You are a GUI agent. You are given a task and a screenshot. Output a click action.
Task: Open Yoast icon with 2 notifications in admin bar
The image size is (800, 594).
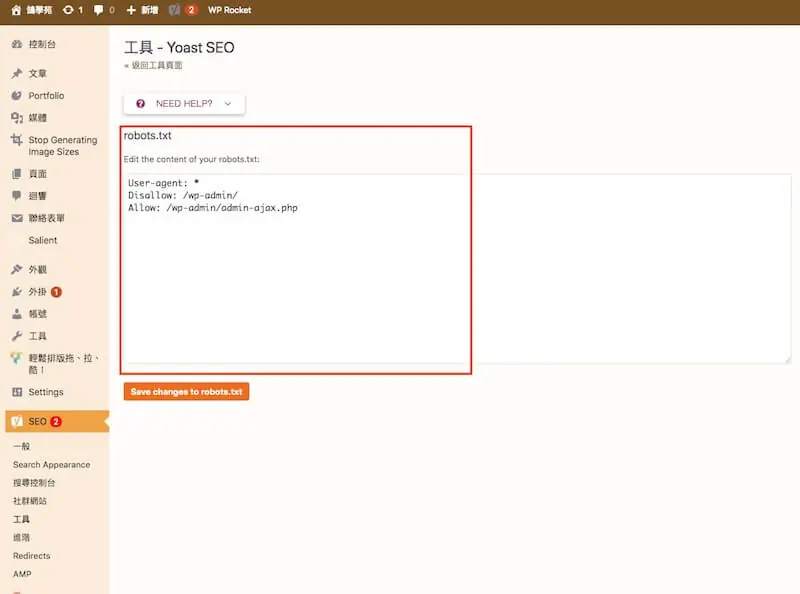coord(174,10)
